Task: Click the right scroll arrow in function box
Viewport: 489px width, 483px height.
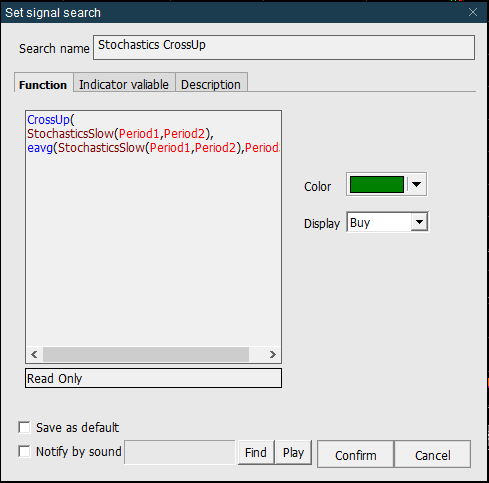Action: pyautogui.click(x=273, y=354)
